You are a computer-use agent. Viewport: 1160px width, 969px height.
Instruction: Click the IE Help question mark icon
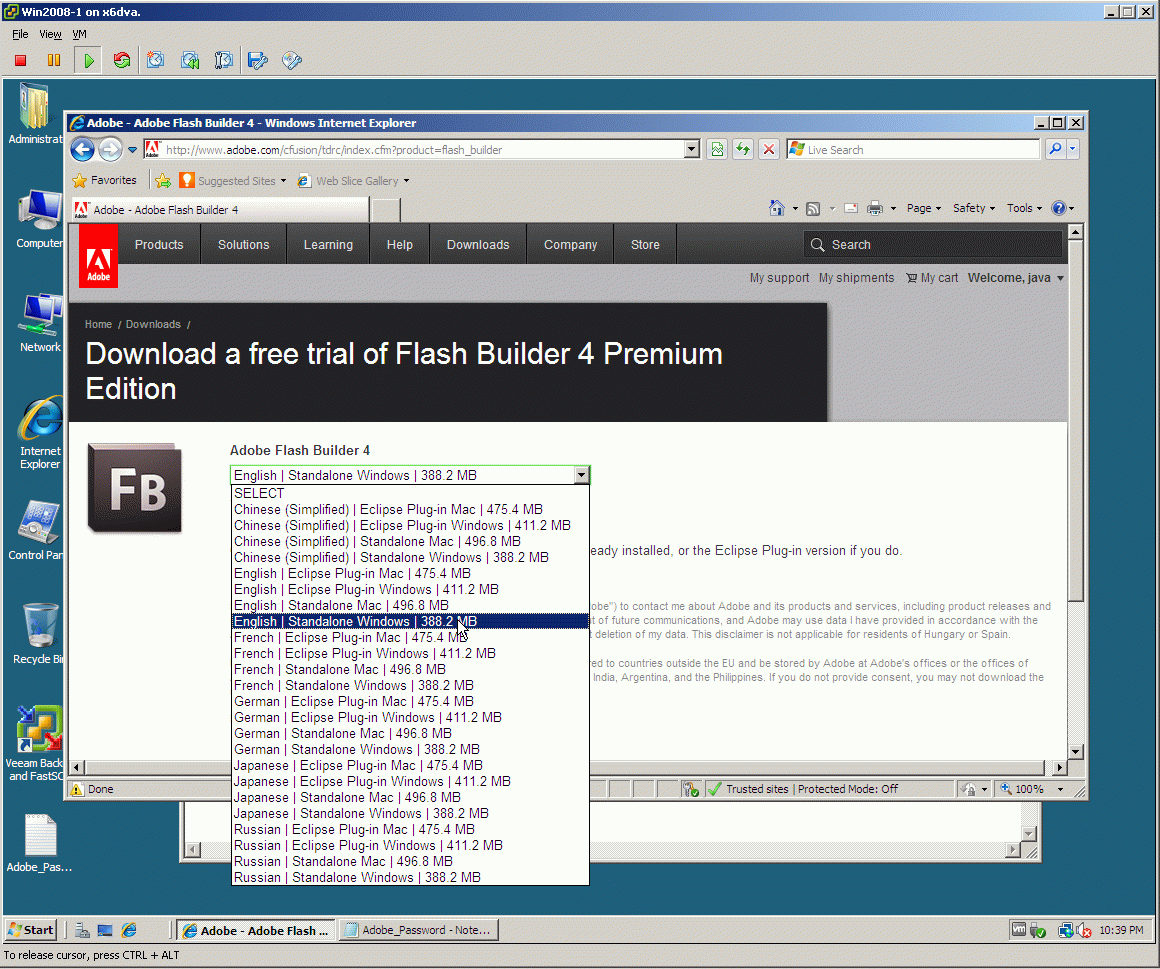1059,209
